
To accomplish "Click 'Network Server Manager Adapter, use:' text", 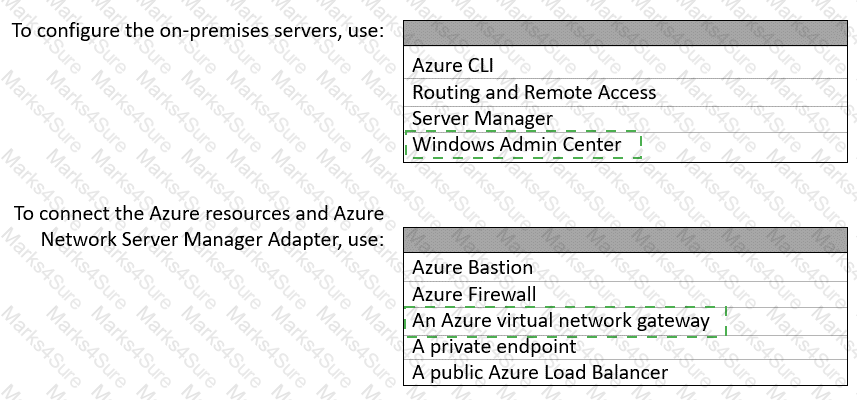I will pyautogui.click(x=213, y=239).
